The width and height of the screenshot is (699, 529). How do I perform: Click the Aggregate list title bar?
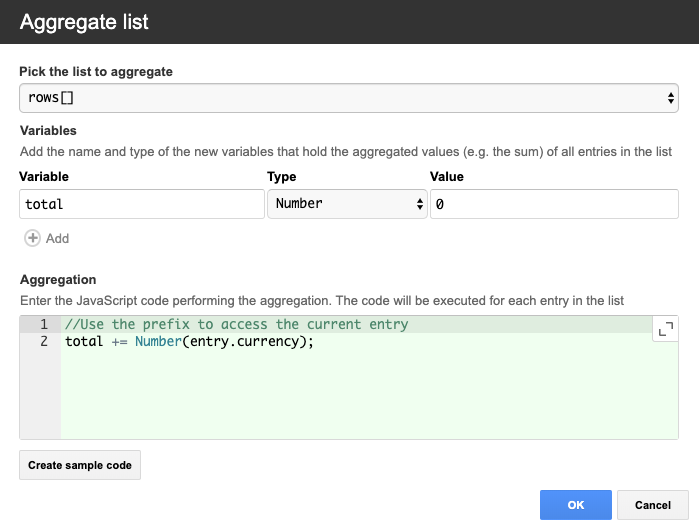click(x=350, y=22)
